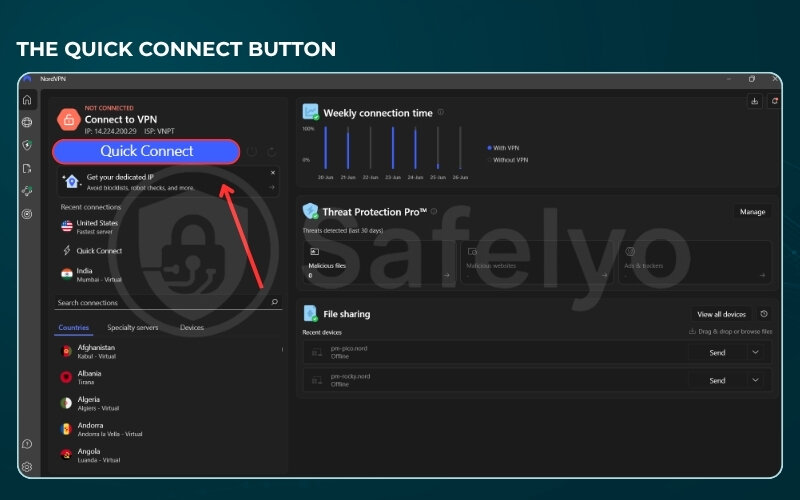Dismiss the dedicated IP banner
This screenshot has width=800, height=500.
click(x=273, y=173)
